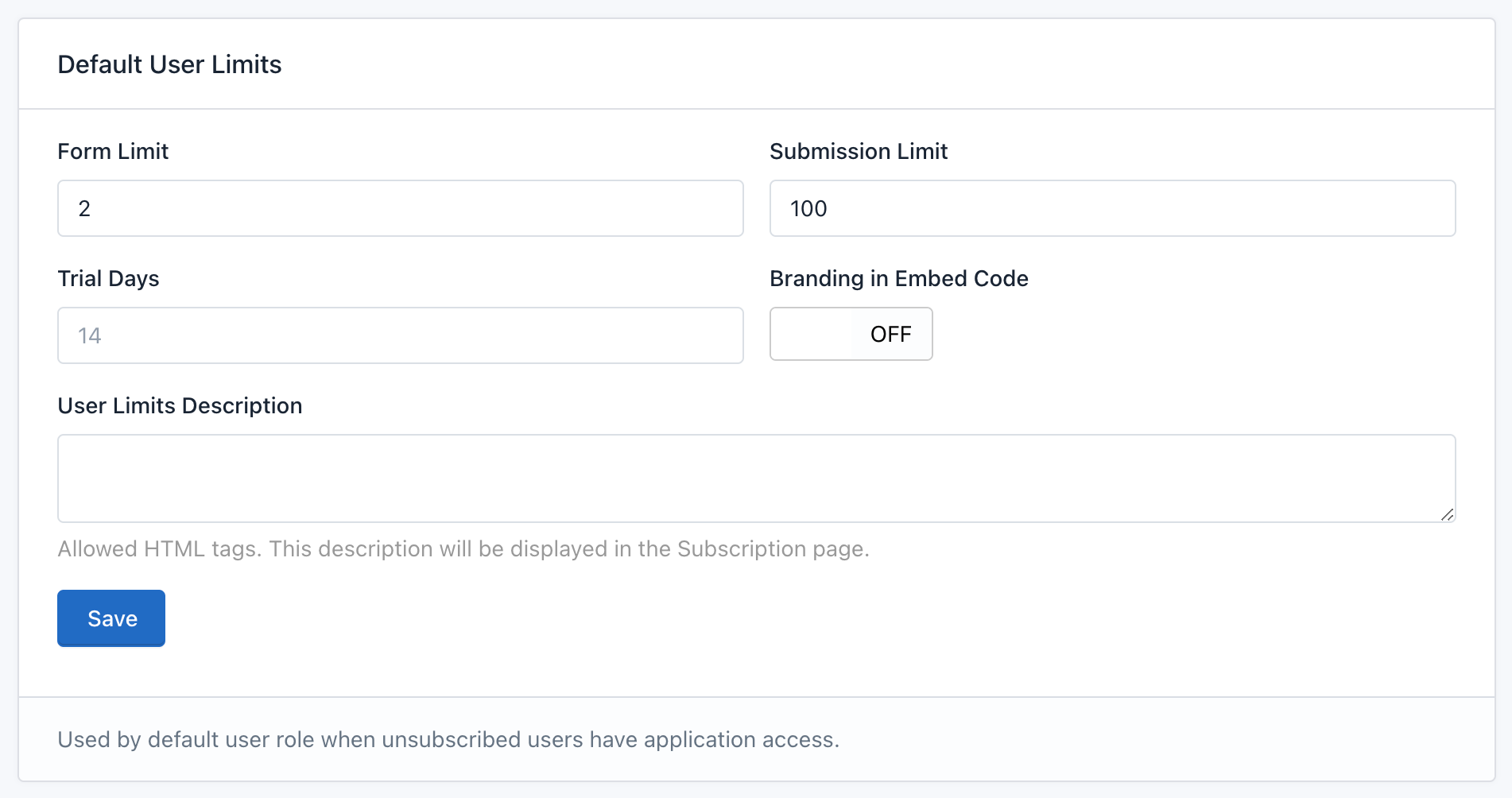Click the Submission Limit label
The width and height of the screenshot is (1512, 798).
(858, 151)
